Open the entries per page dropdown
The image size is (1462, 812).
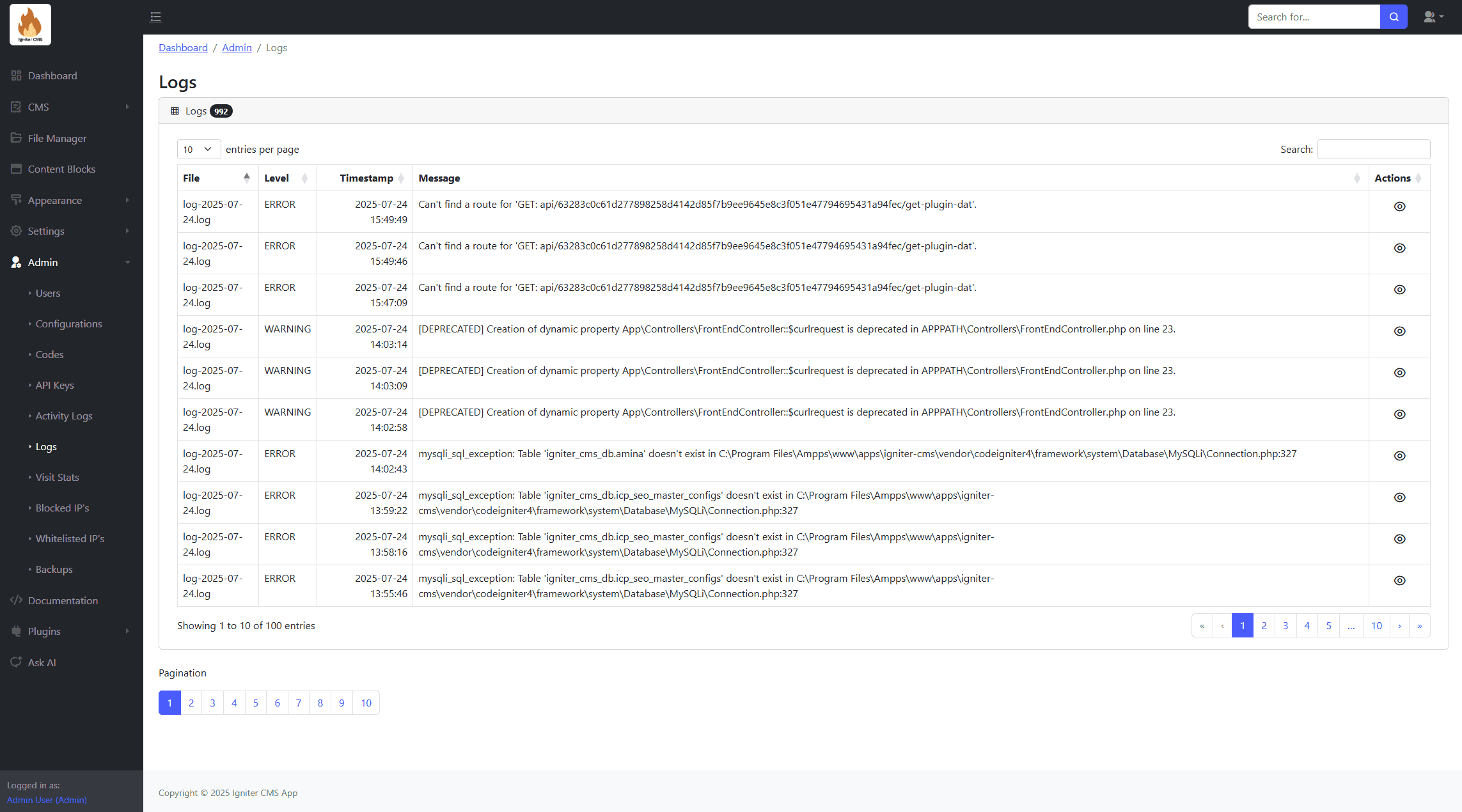[198, 149]
